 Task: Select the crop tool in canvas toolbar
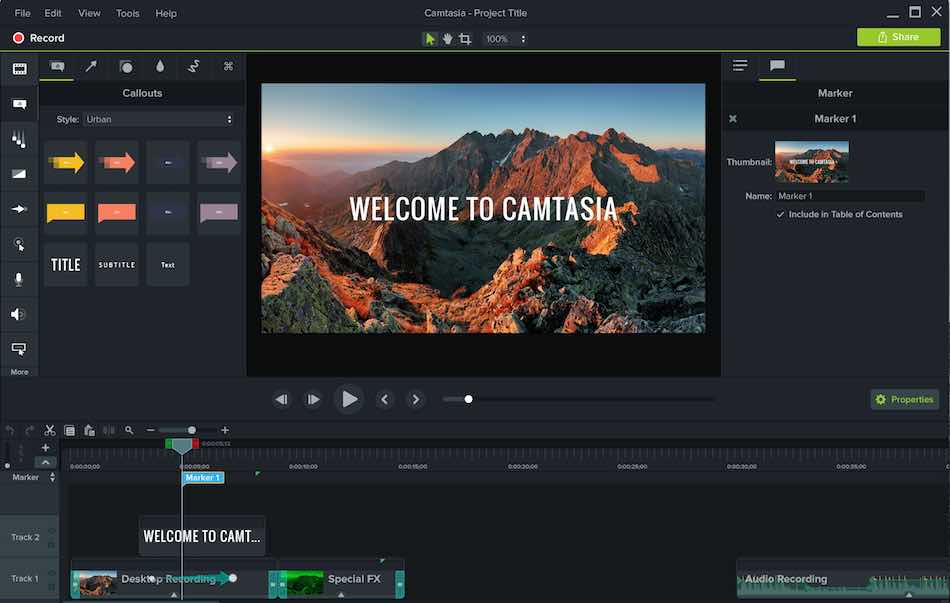(465, 39)
